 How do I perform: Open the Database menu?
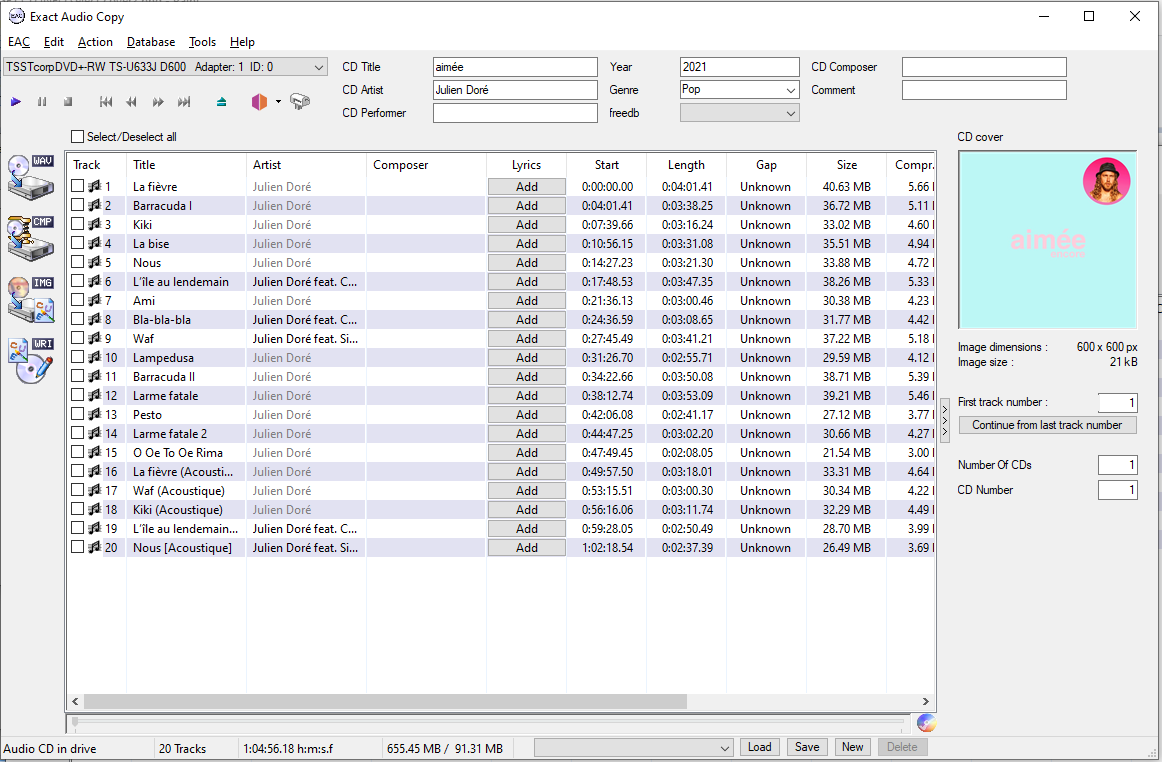tap(151, 42)
